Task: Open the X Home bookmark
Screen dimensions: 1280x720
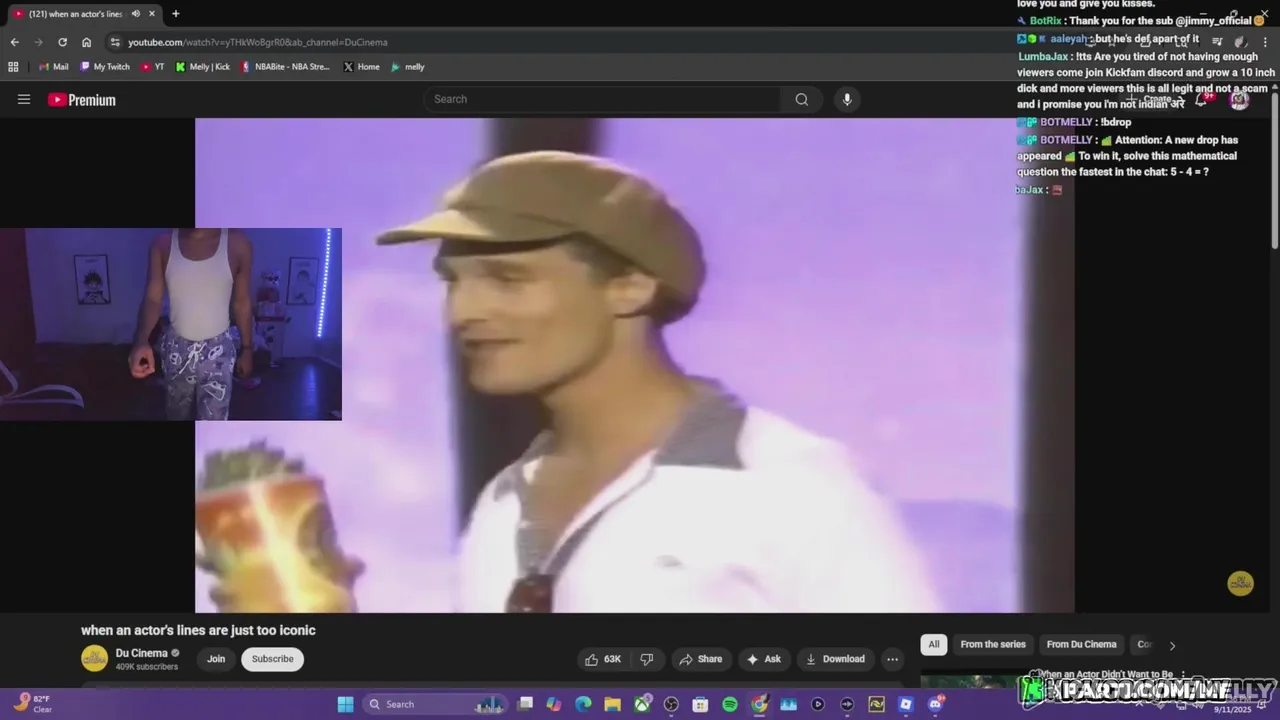Action: tap(361, 67)
